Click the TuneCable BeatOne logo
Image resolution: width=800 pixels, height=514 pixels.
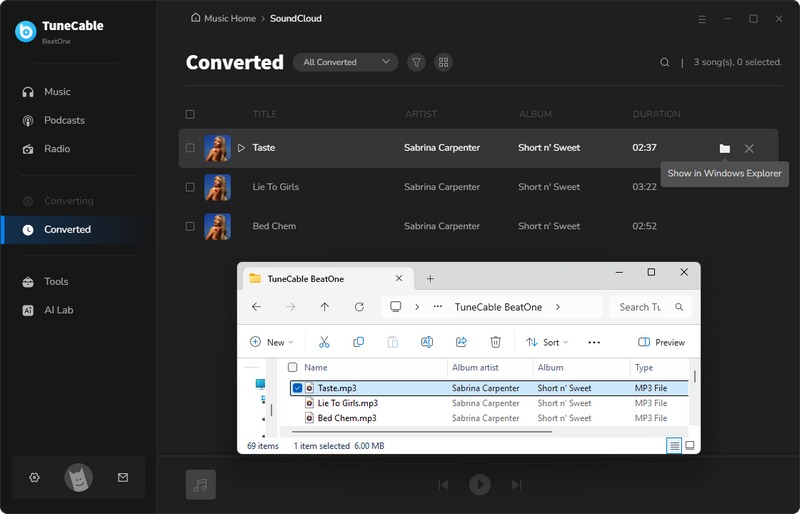26,31
